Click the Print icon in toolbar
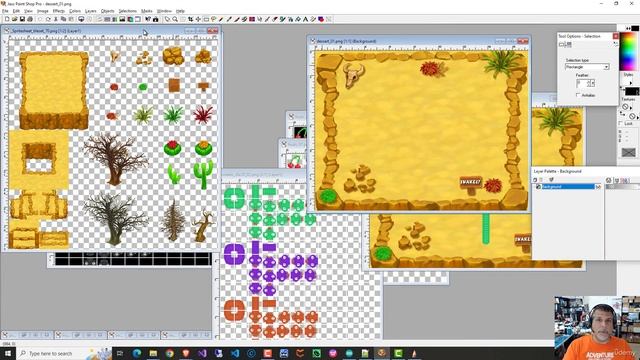The image size is (640, 360). pyautogui.click(x=30, y=19)
